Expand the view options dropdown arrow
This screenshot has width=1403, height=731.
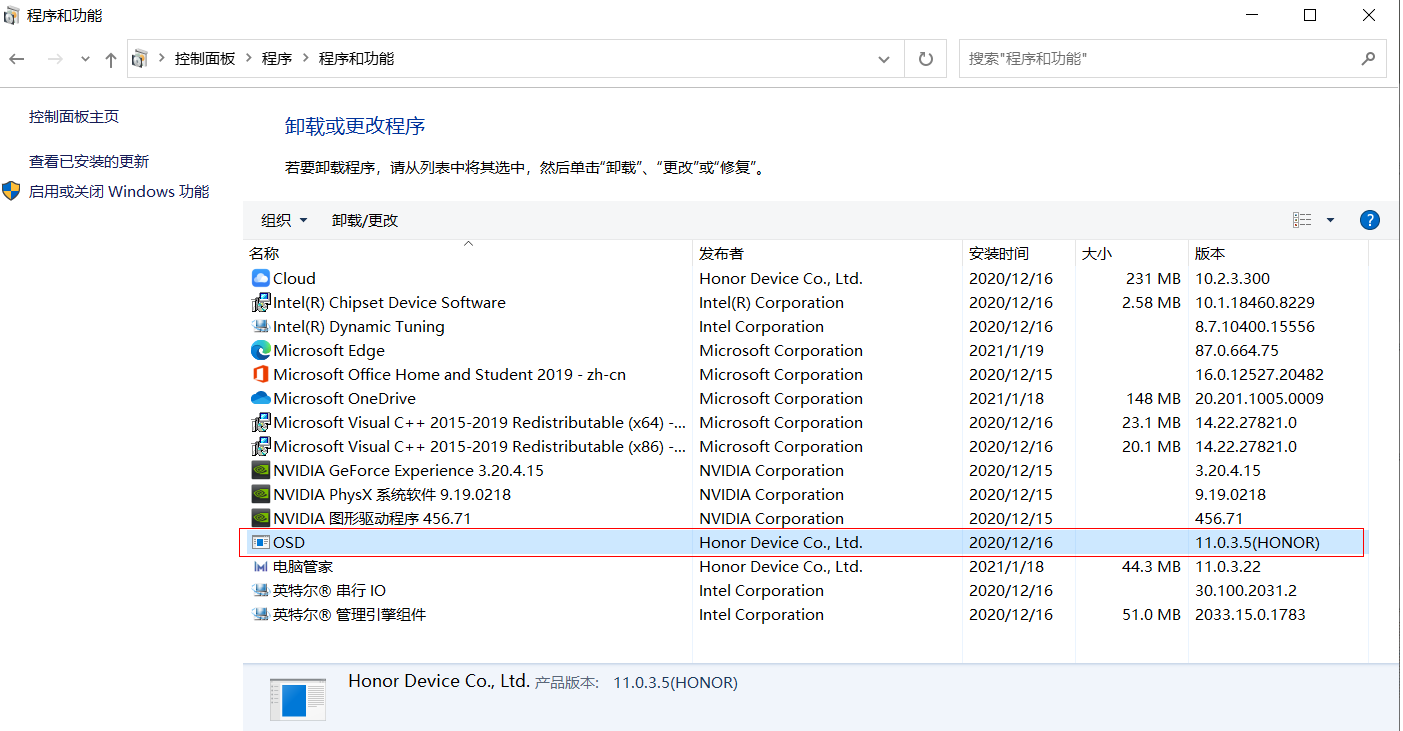point(1330,220)
